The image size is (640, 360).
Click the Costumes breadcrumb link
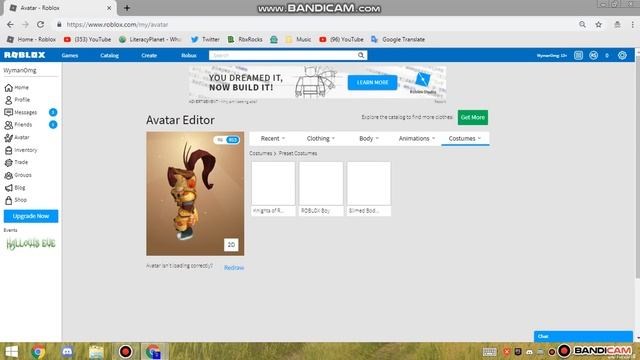click(x=260, y=153)
